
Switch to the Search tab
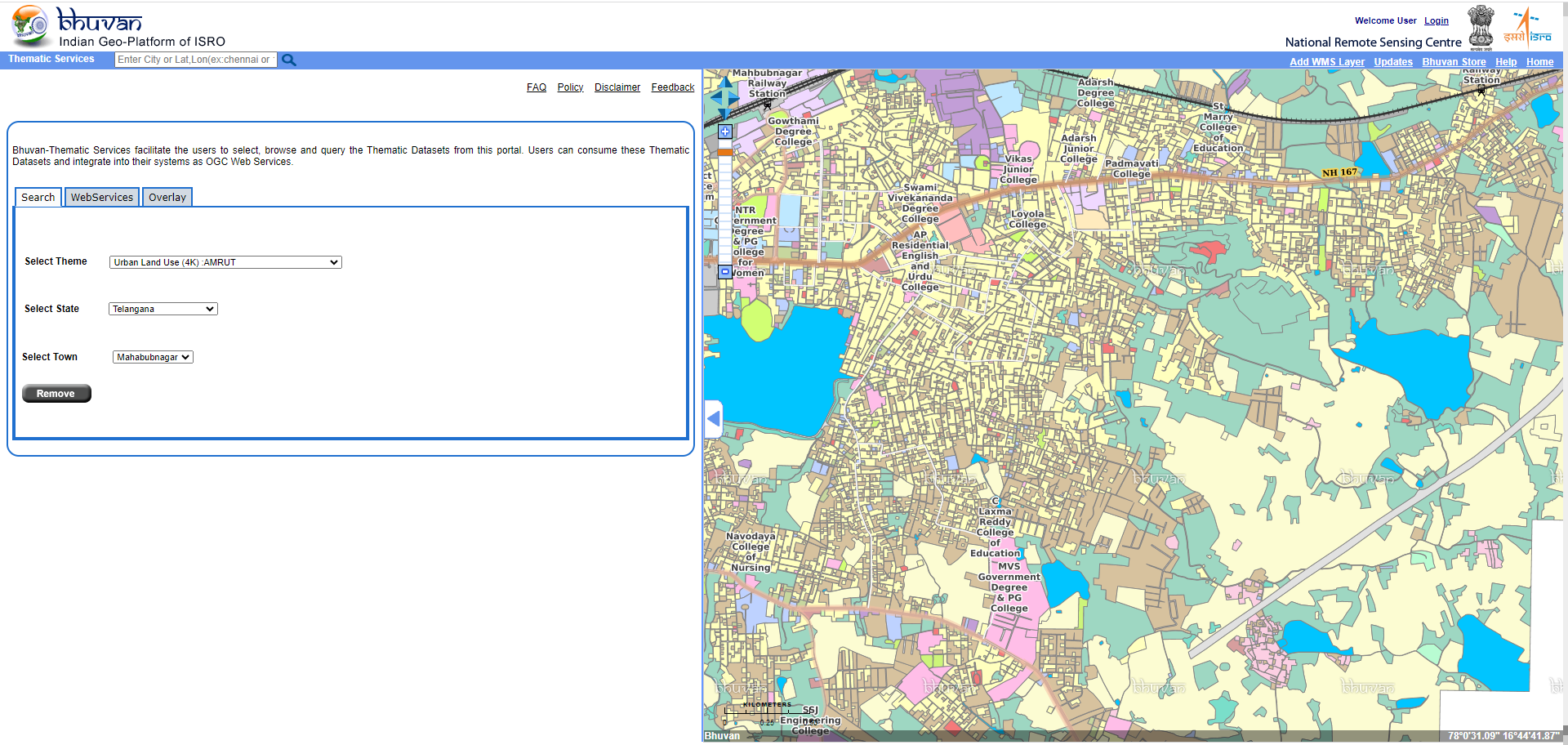tap(38, 197)
